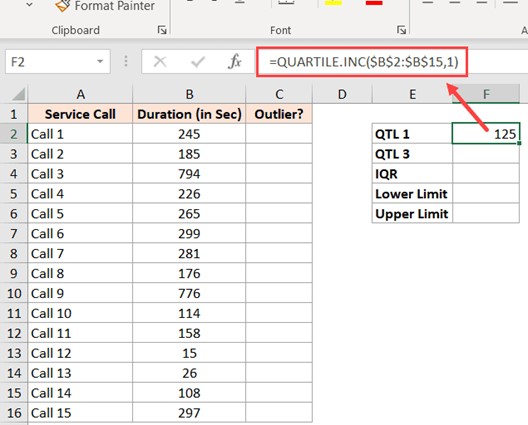Click the Duration (in Sec) header cell
The width and height of the screenshot is (528, 425).
(189, 114)
